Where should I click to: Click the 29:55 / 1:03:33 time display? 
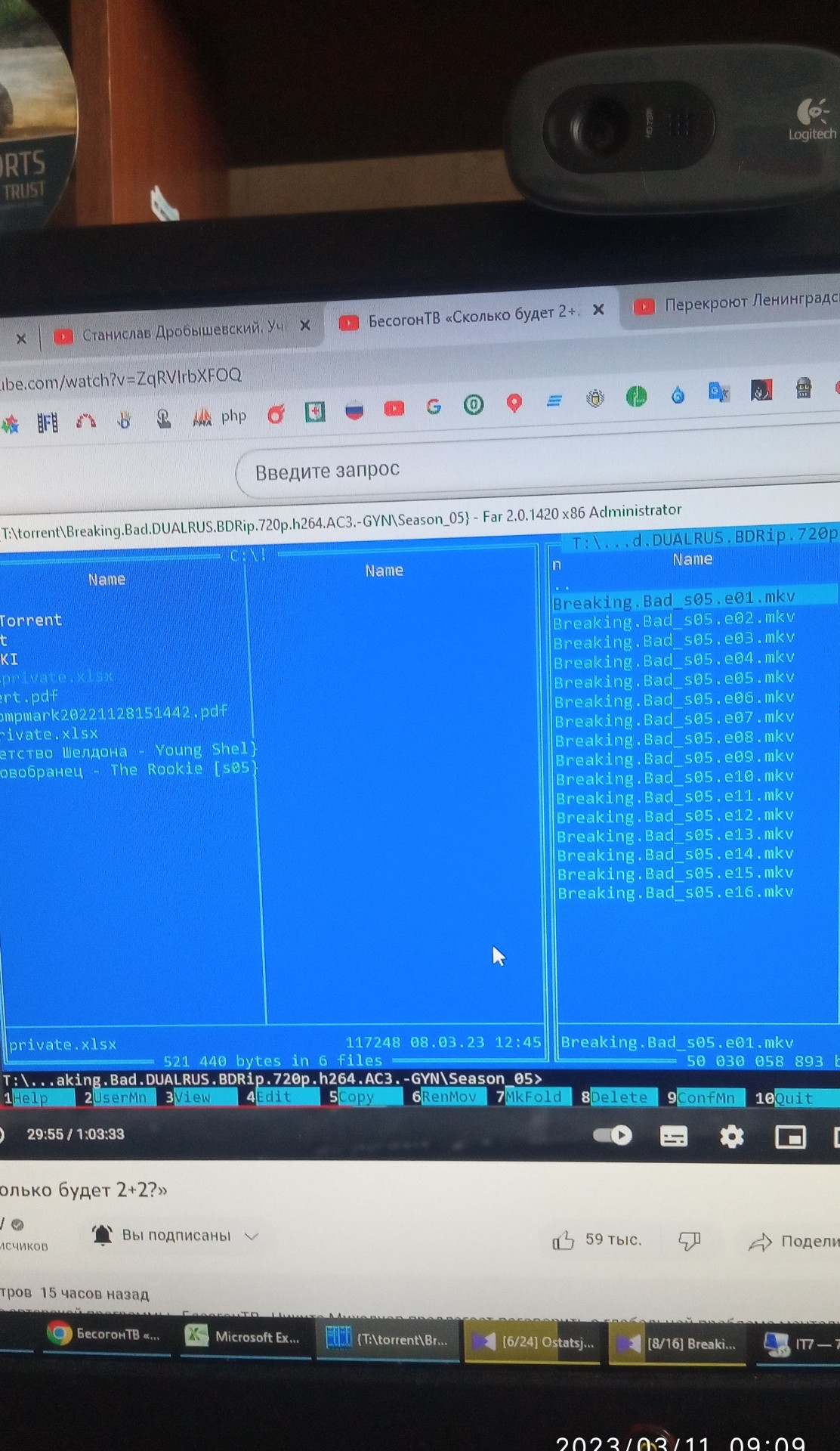(x=76, y=1134)
